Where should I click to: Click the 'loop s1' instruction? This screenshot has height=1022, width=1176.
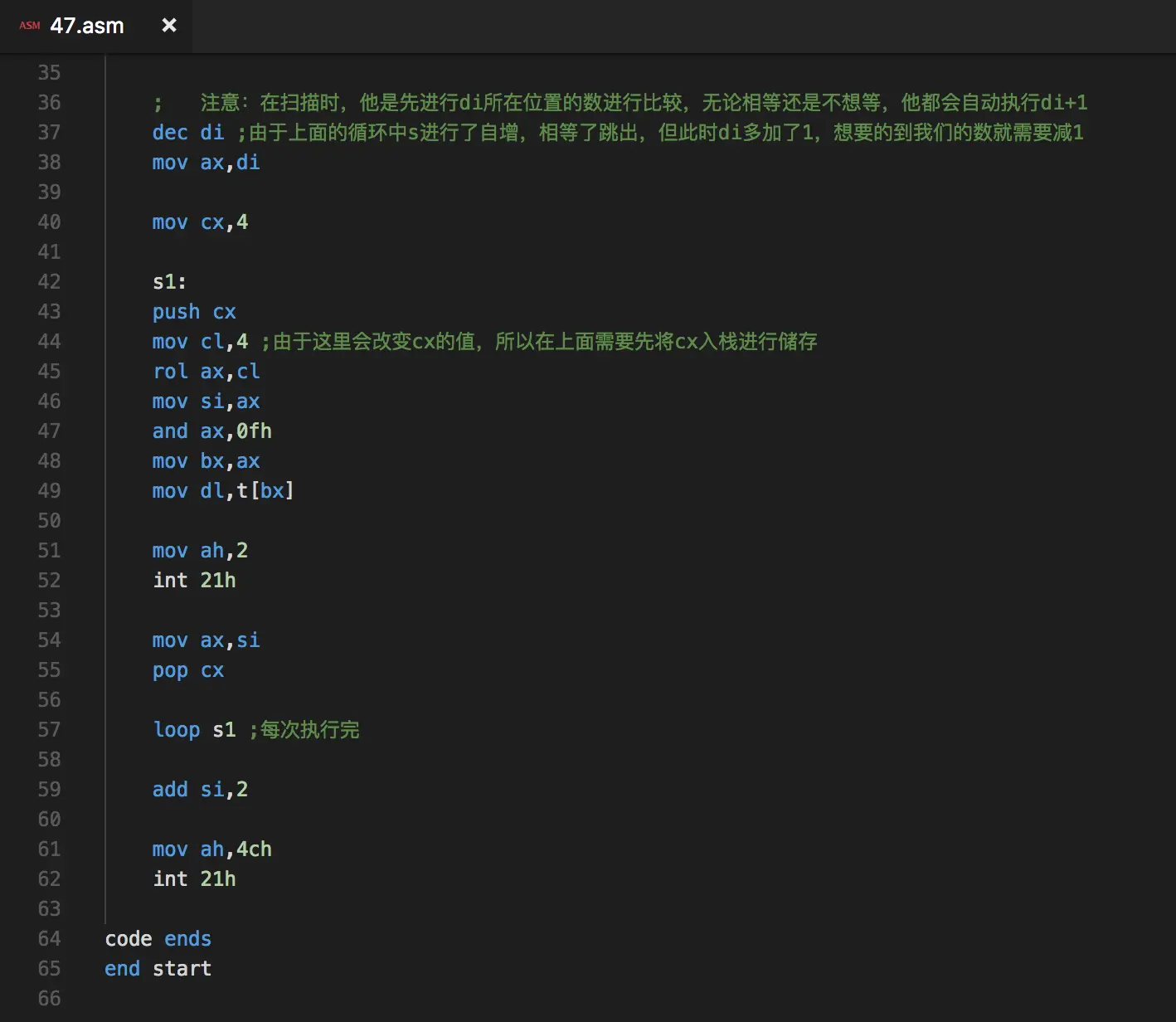(194, 730)
